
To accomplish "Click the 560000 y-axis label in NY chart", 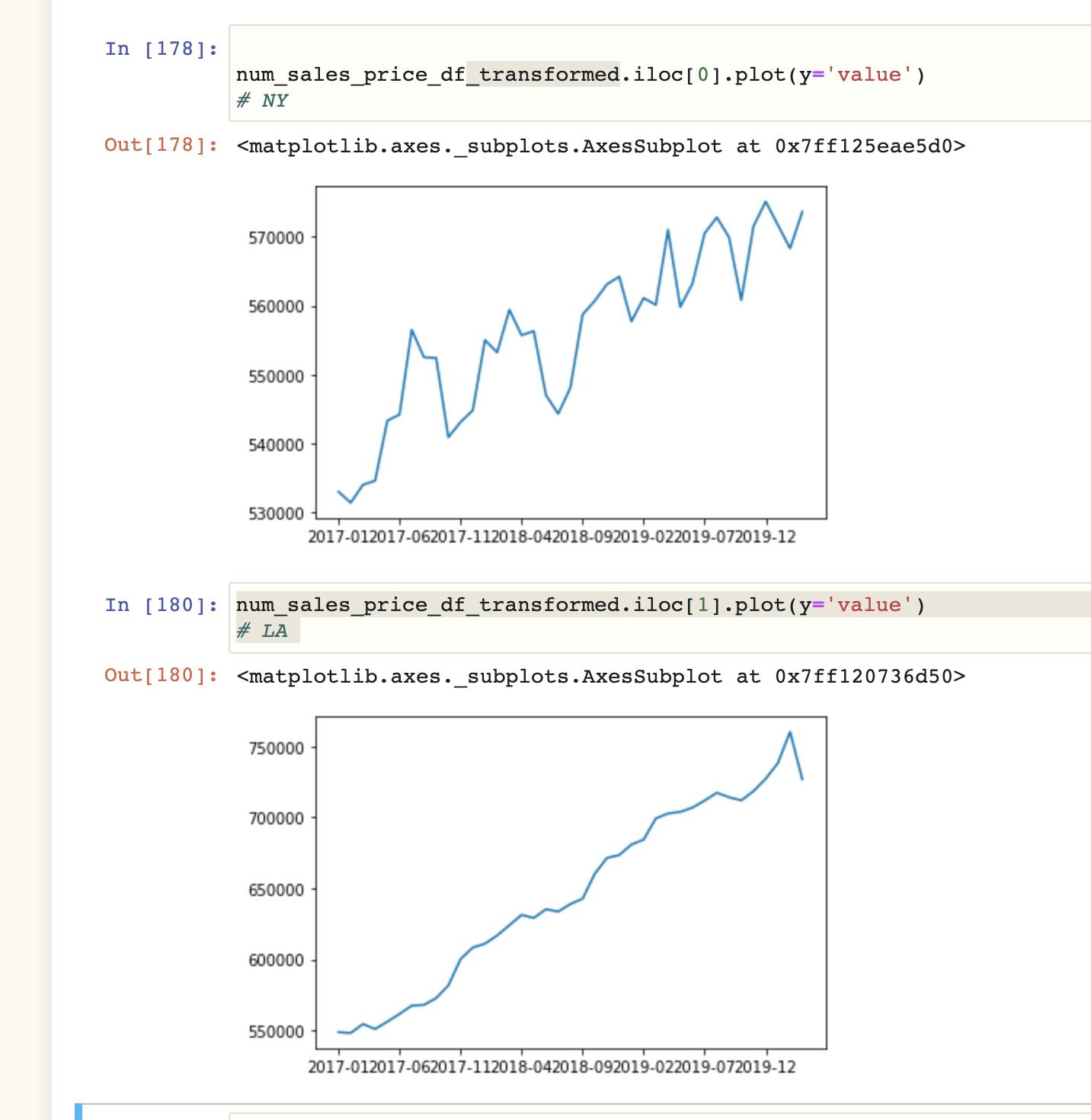I will click(x=276, y=307).
